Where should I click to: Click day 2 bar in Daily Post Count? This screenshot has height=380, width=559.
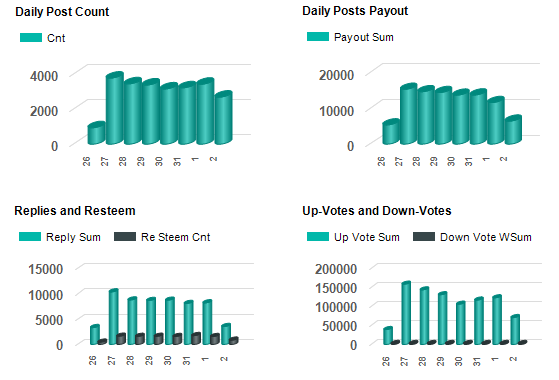(224, 118)
